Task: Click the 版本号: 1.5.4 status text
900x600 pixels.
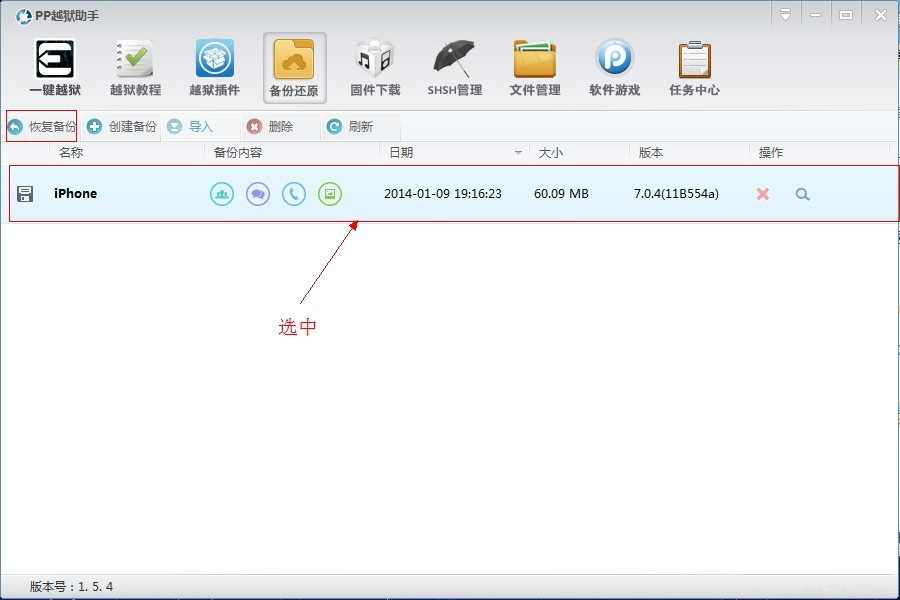Action: (x=71, y=587)
